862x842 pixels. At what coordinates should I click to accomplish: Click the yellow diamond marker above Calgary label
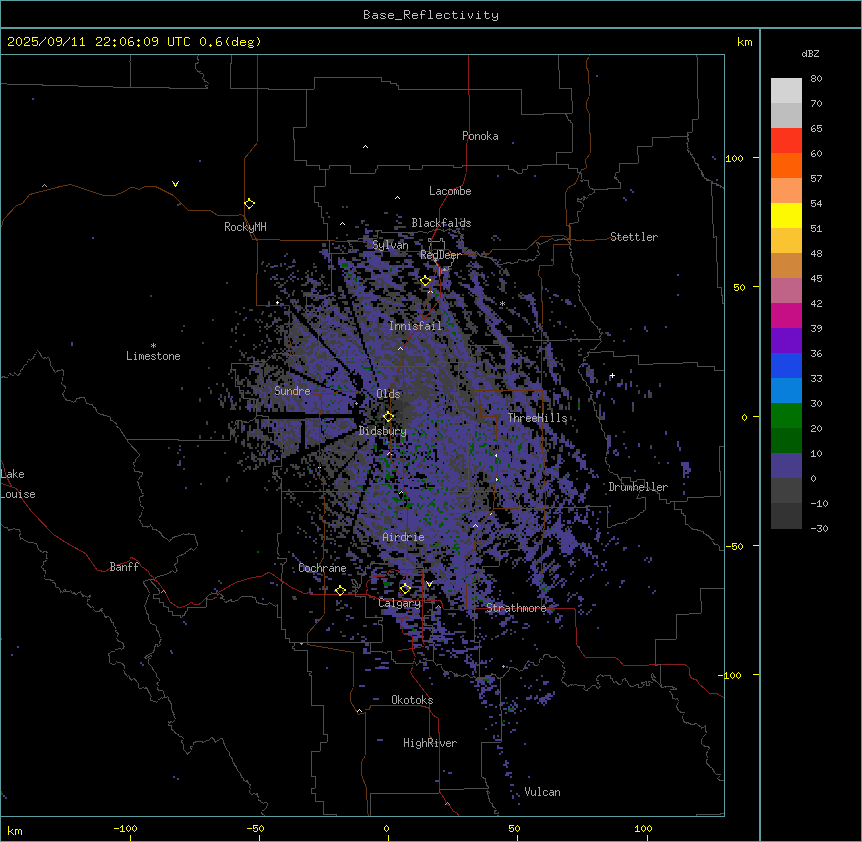pyautogui.click(x=405, y=589)
